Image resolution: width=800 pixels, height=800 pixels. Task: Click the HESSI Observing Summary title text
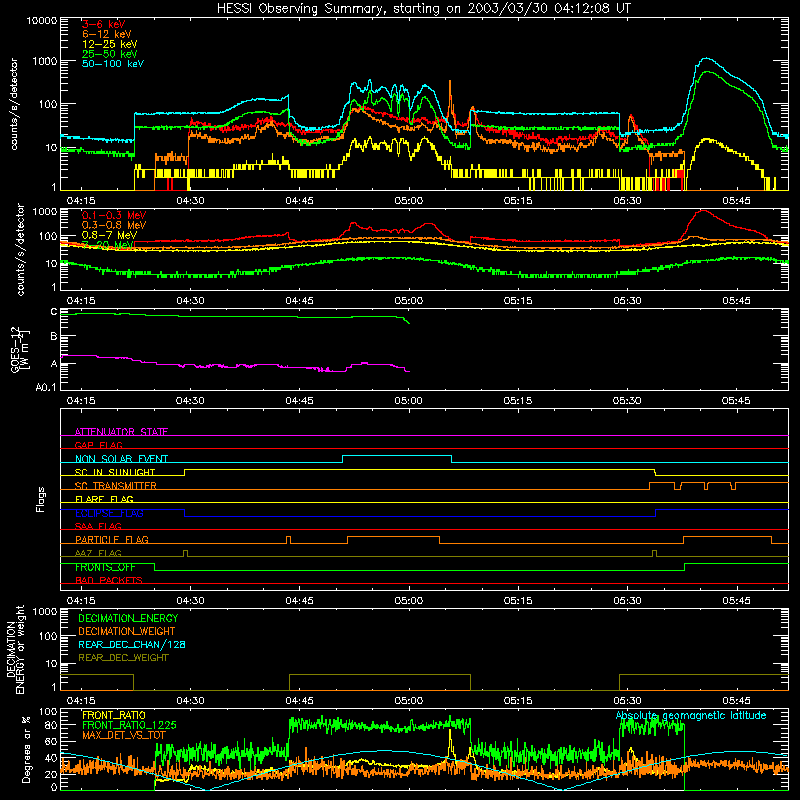[423, 9]
